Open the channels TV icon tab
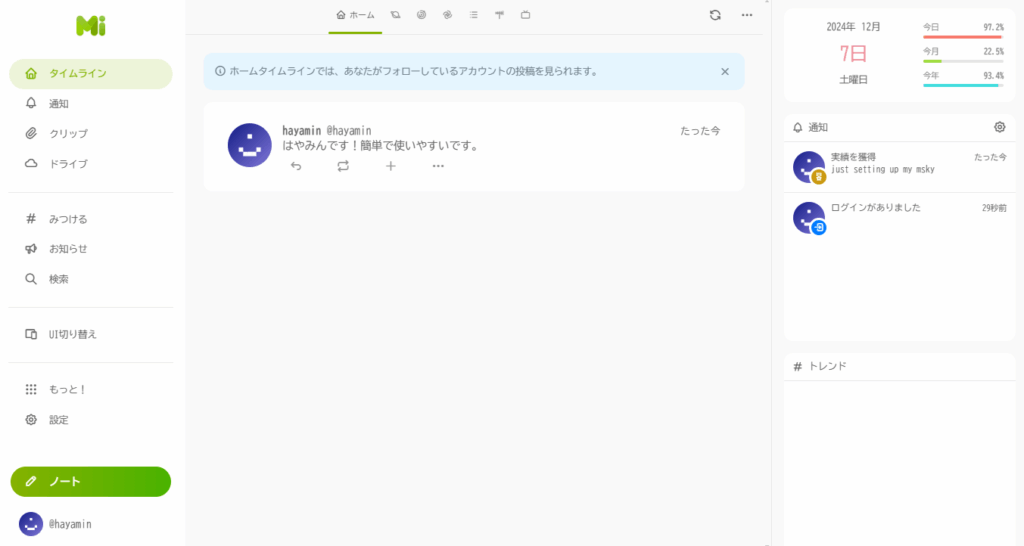This screenshot has height=546, width=1024. (x=526, y=15)
